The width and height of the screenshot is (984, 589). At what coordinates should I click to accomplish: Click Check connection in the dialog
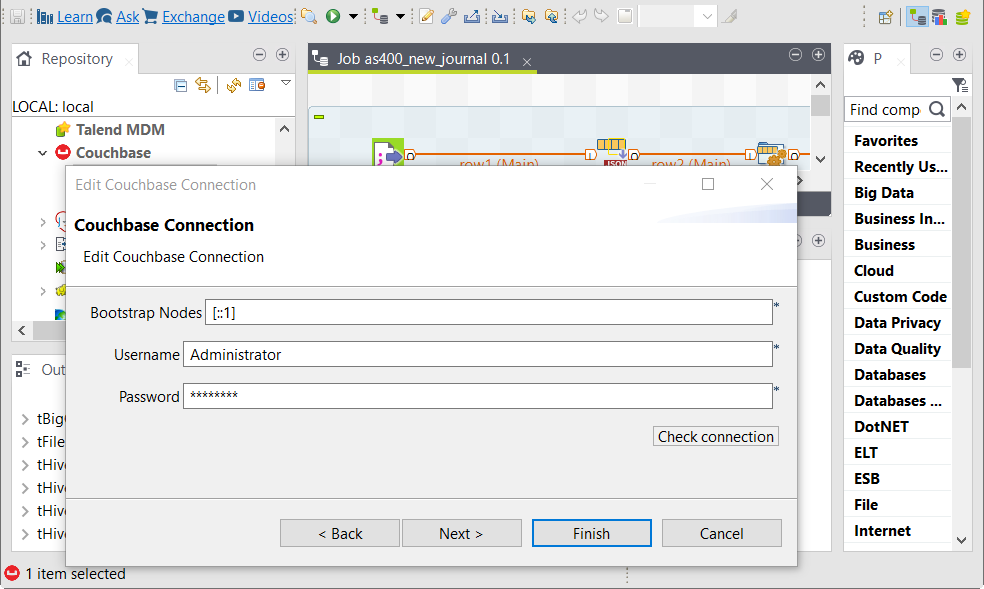(715, 436)
